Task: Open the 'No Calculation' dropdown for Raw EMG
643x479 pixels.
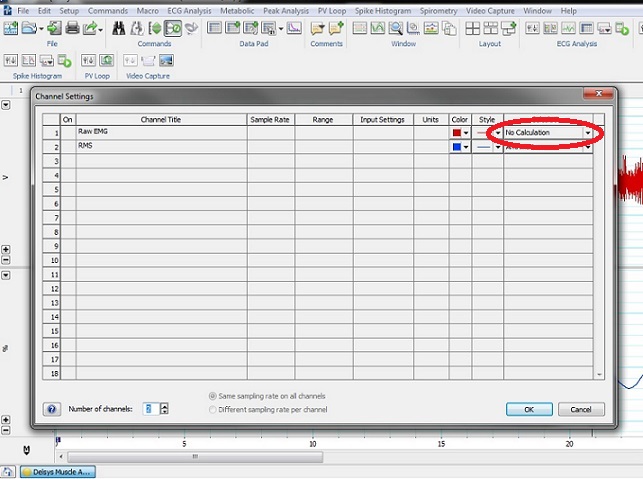Action: click(587, 132)
